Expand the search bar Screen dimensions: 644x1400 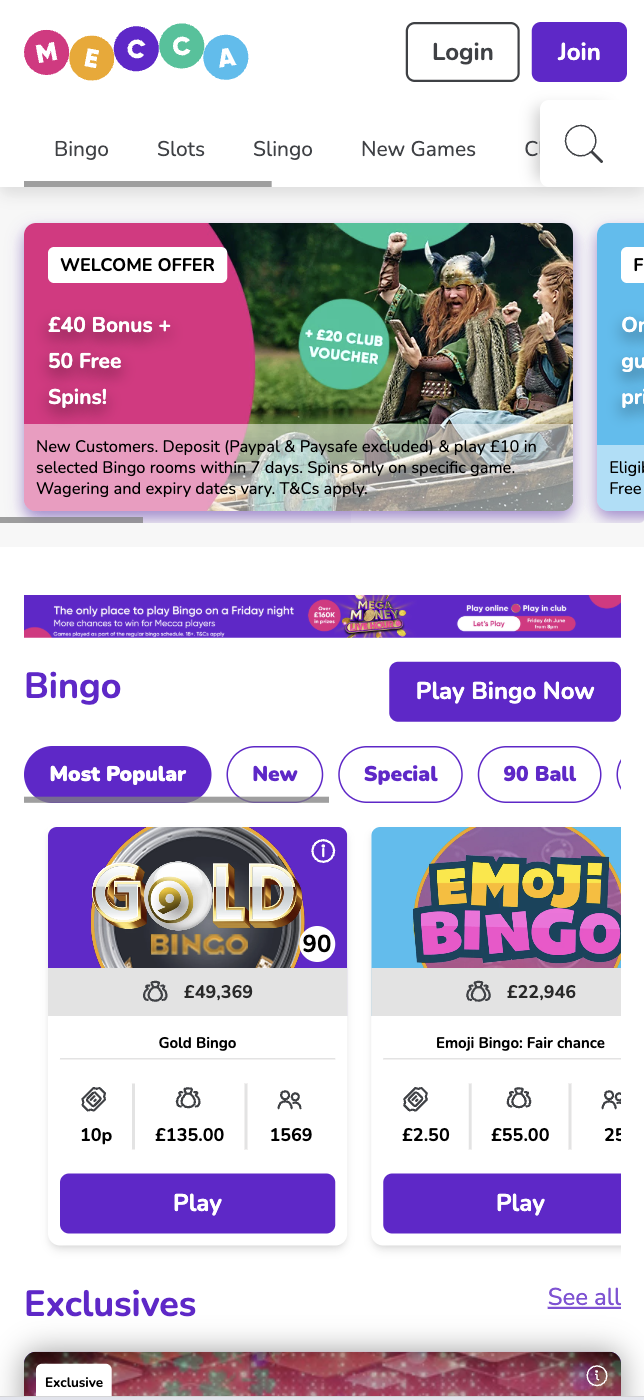(583, 143)
